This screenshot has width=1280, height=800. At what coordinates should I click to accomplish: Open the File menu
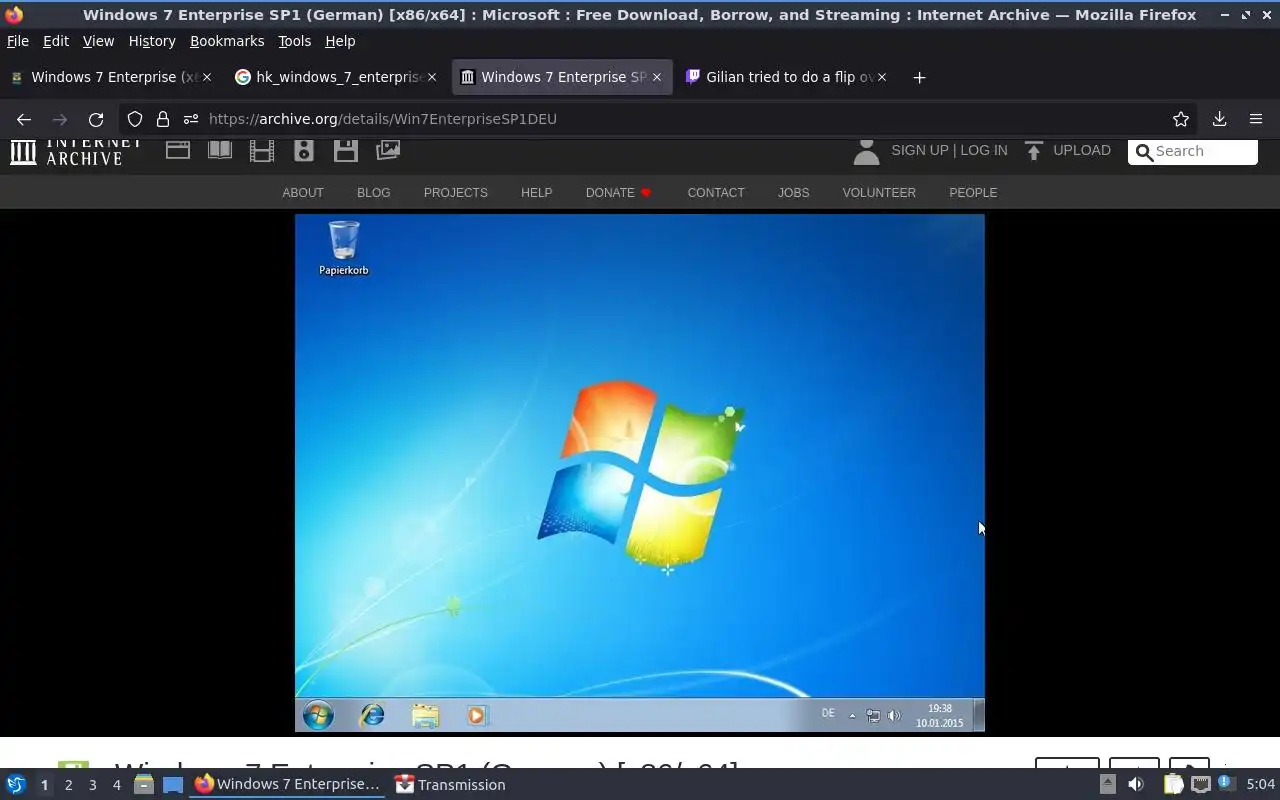(18, 41)
